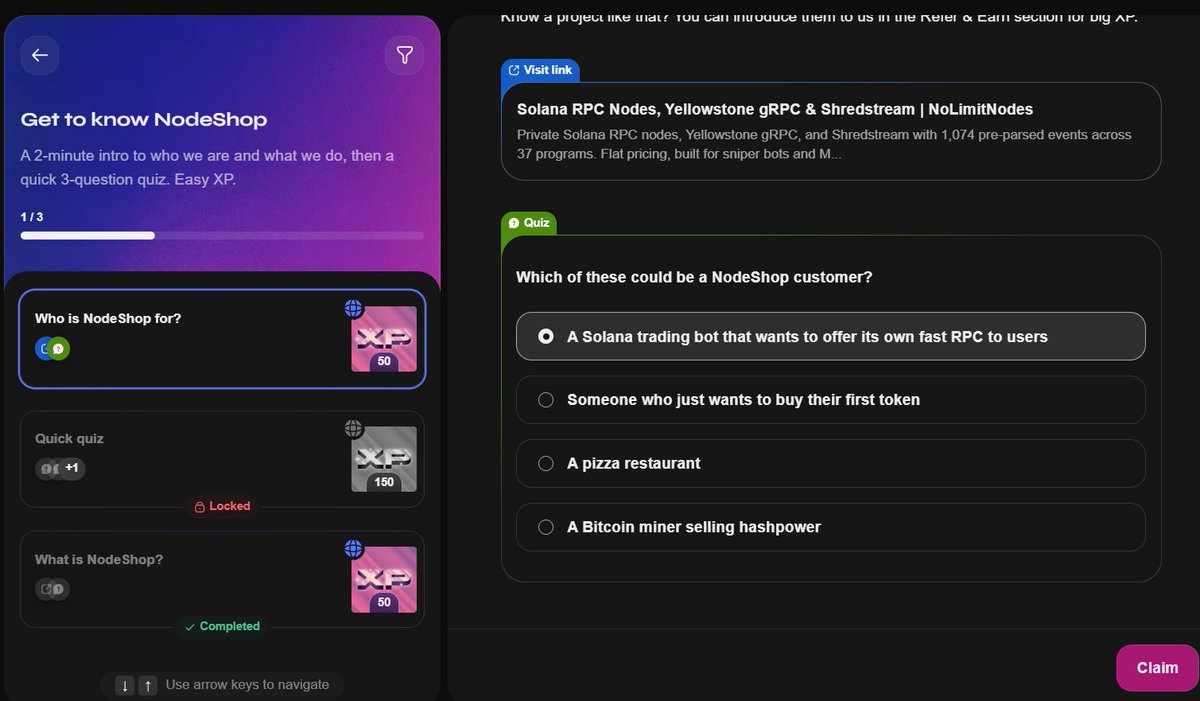The height and width of the screenshot is (701, 1200).
Task: Open the NoLimitNodes Solana RPC Nodes link card
Action: coord(831,131)
